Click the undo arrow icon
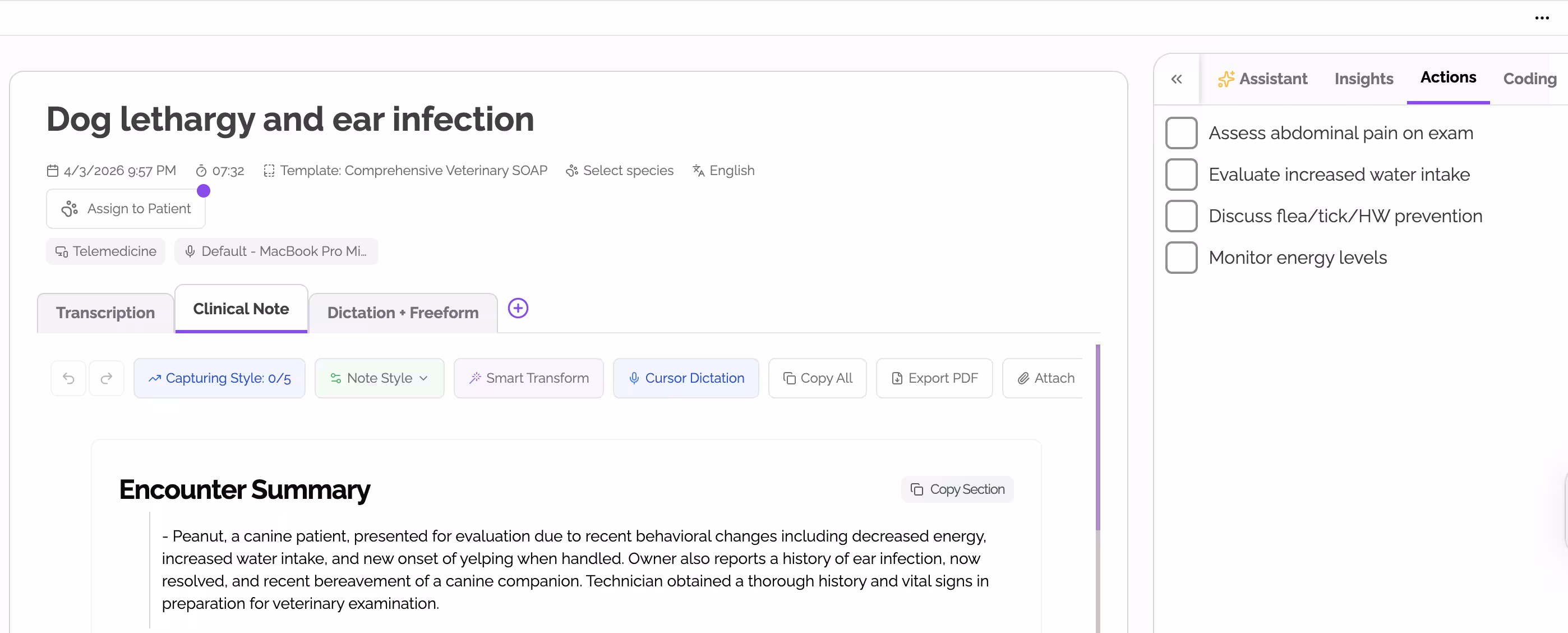The image size is (1568, 633). [x=68, y=378]
